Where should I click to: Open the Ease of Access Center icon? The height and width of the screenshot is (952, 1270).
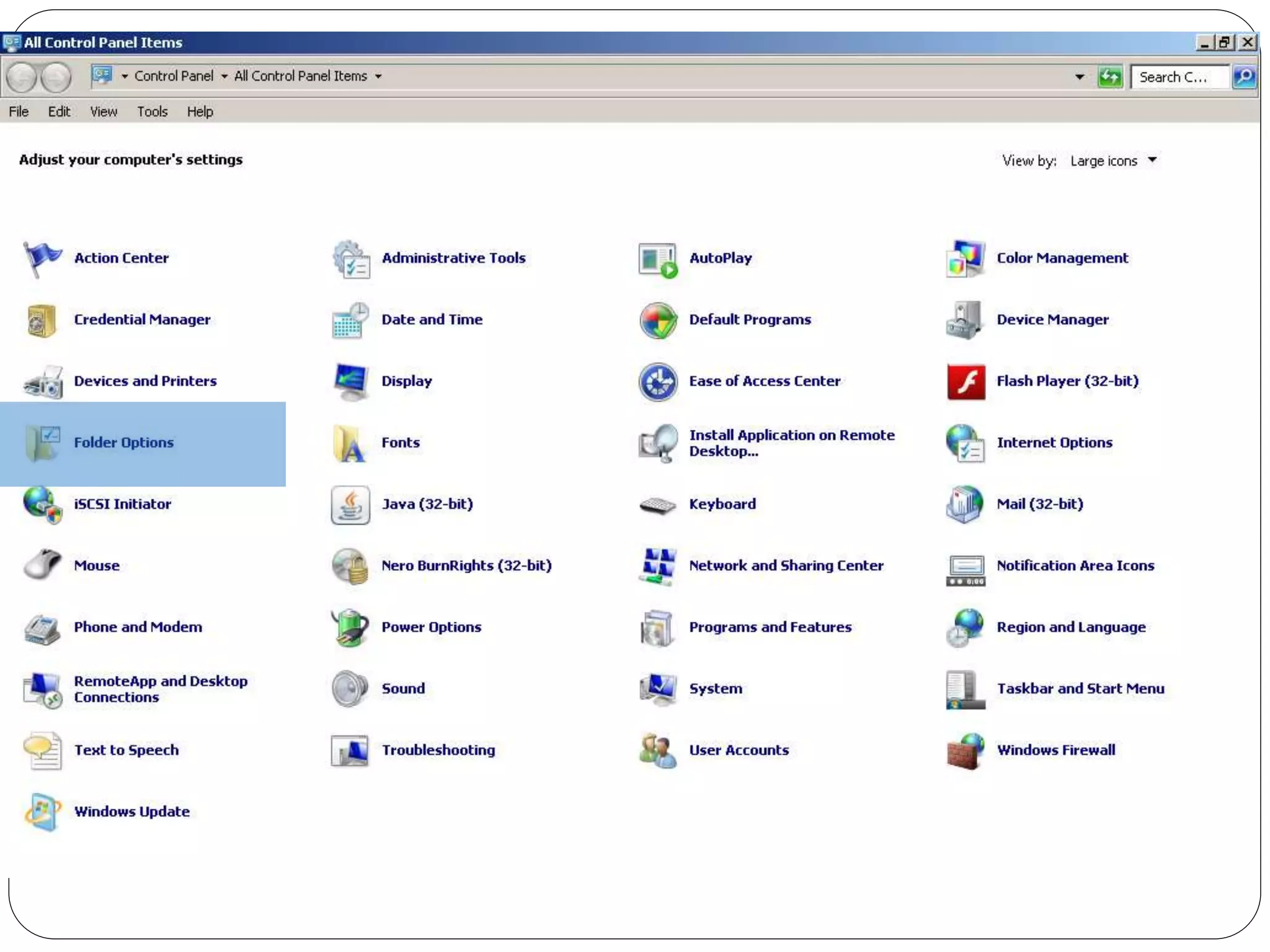click(x=658, y=382)
